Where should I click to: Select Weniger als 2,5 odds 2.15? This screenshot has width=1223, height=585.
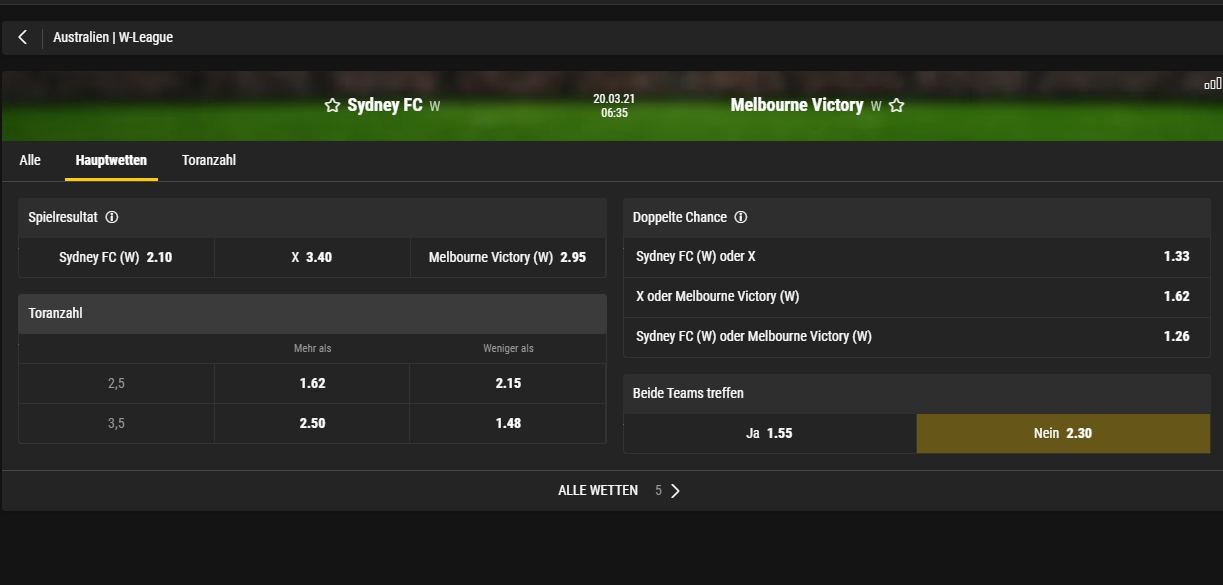pyautogui.click(x=508, y=383)
